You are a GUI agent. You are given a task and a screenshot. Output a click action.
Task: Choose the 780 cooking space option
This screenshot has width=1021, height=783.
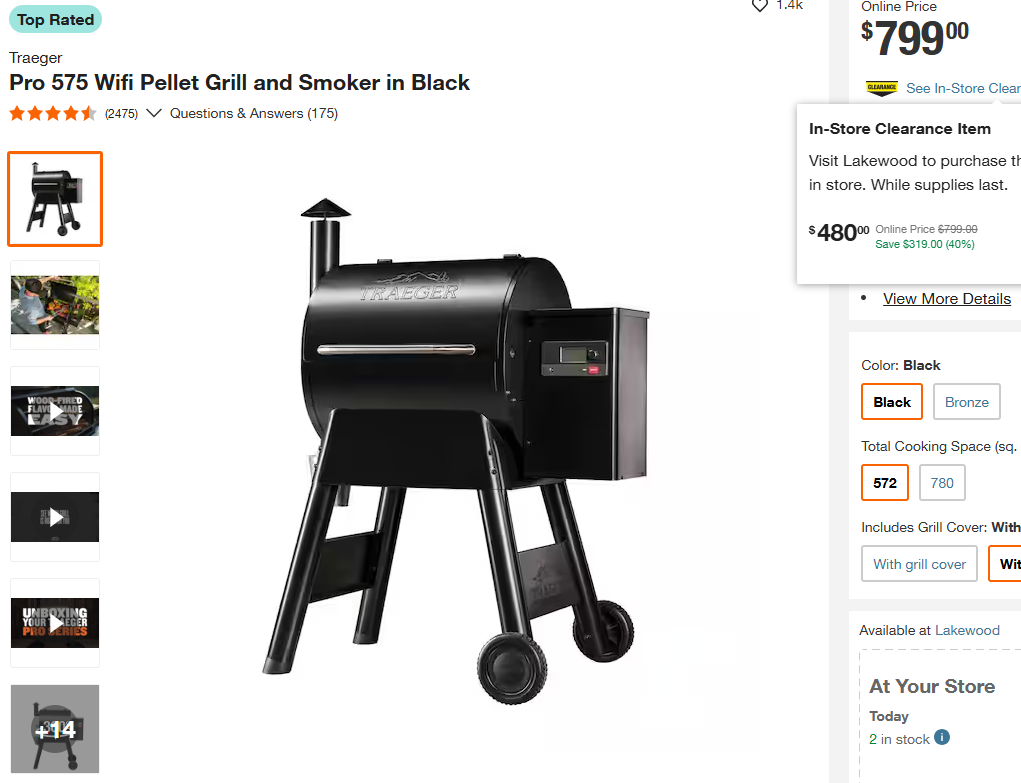pos(942,483)
